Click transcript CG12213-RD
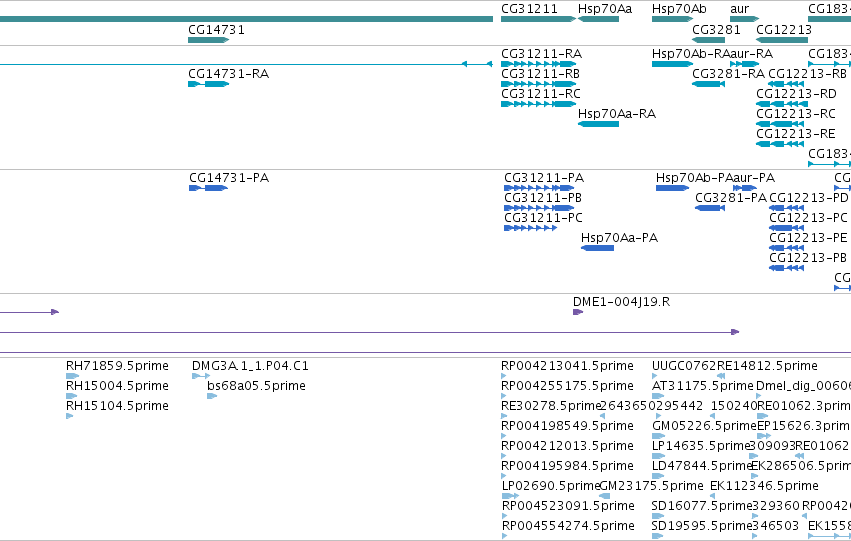851x541 pixels. [780, 104]
